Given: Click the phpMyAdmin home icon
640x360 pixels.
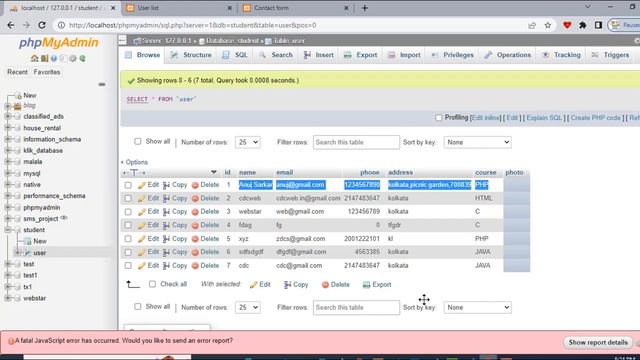Looking at the screenshot, I should [x=35, y=58].
